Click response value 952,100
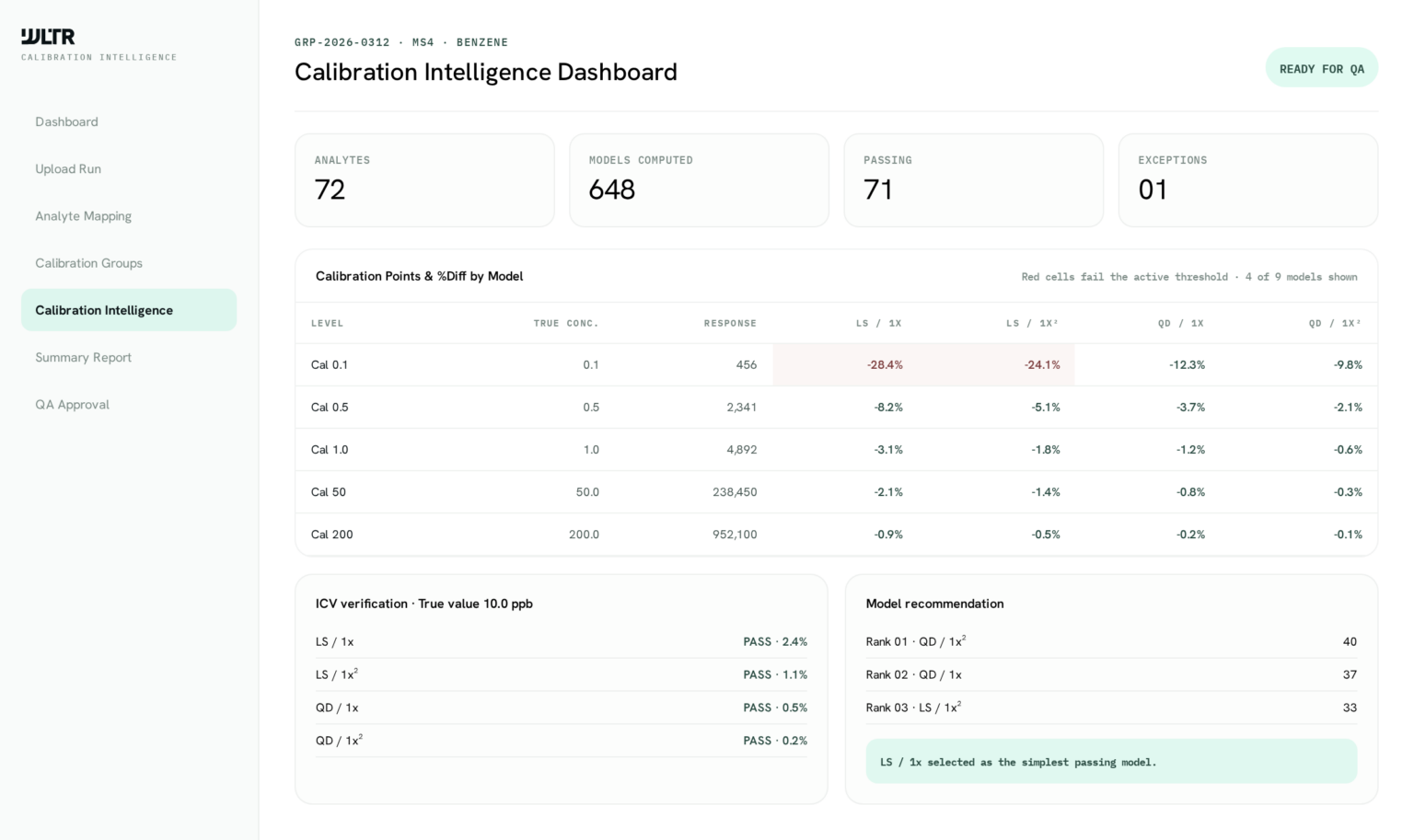This screenshot has height=840, width=1414. [735, 534]
